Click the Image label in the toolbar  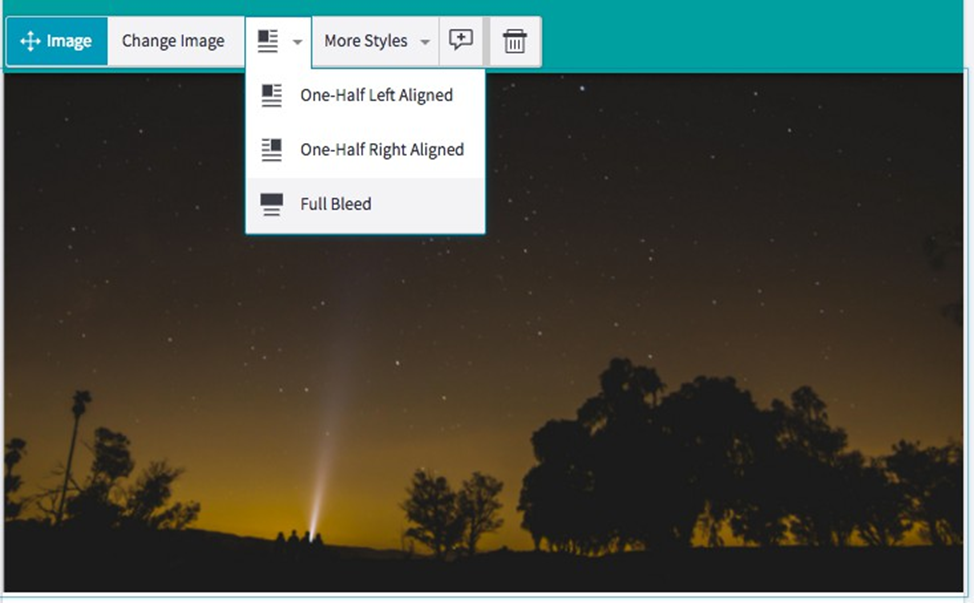[x=69, y=42]
